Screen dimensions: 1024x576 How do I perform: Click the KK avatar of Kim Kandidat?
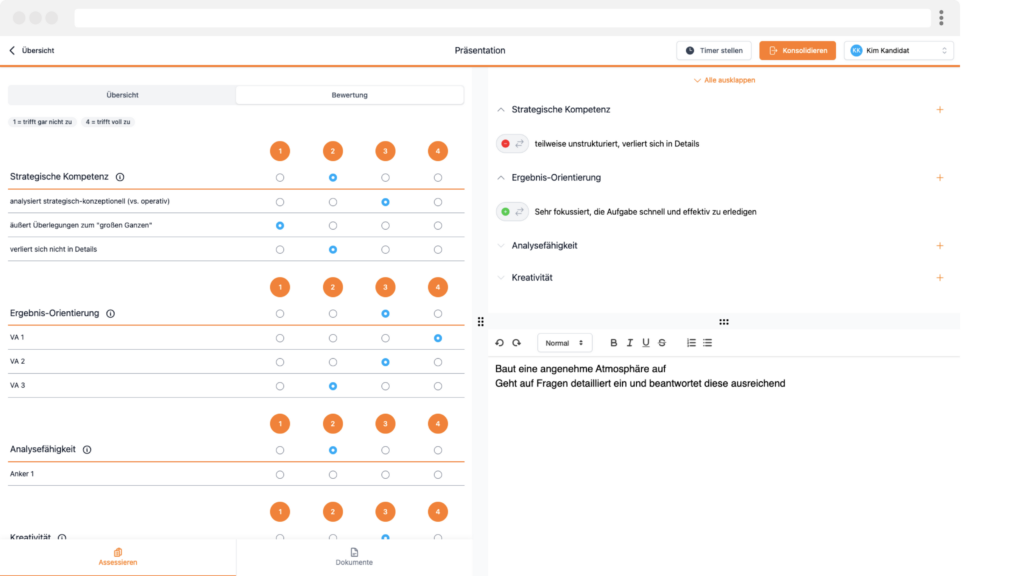[856, 50]
